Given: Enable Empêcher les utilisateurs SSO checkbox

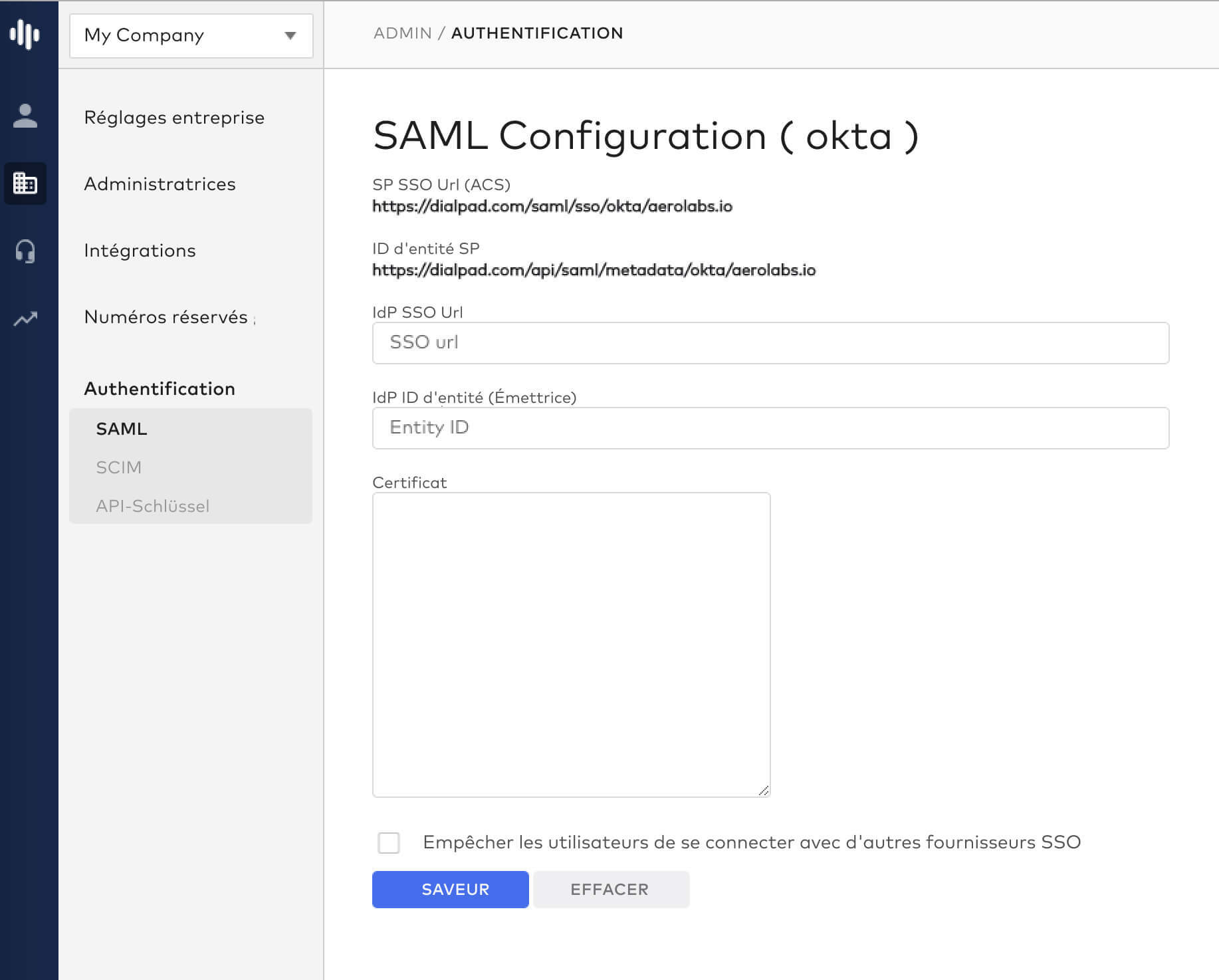Looking at the screenshot, I should 389,842.
